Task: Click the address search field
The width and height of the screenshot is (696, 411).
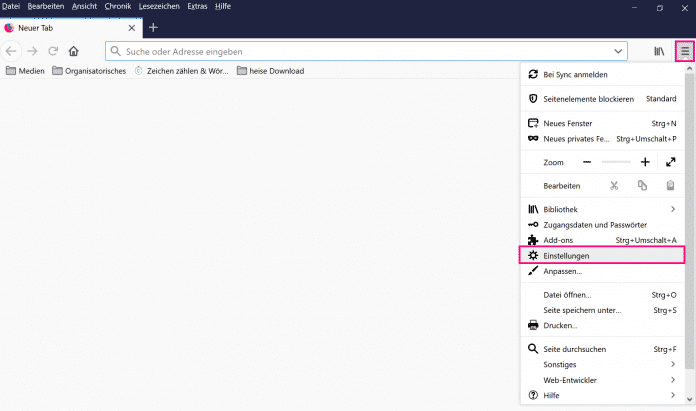Action: [x=360, y=51]
